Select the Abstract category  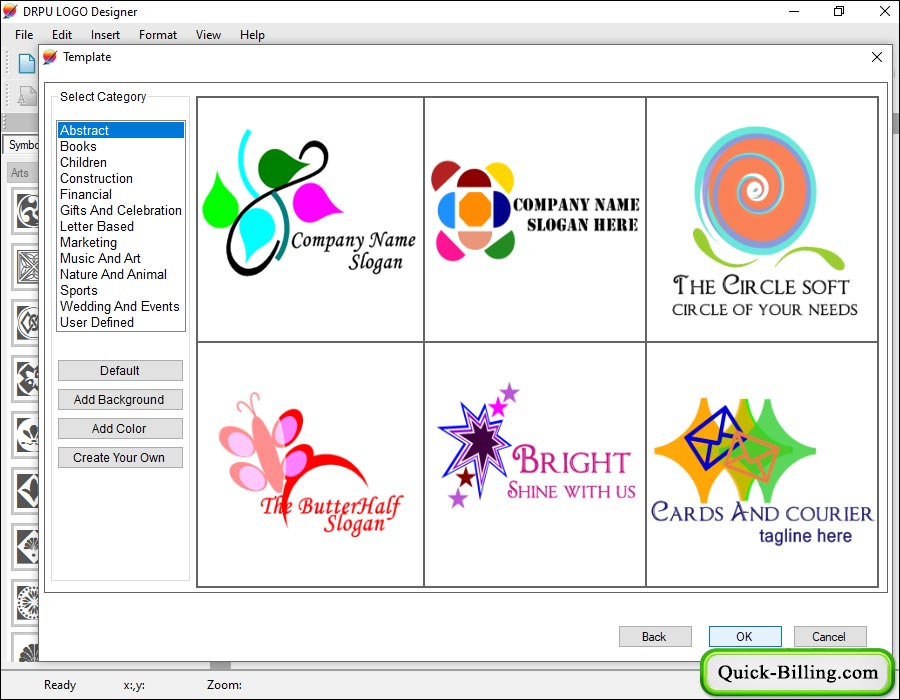pyautogui.click(x=121, y=130)
